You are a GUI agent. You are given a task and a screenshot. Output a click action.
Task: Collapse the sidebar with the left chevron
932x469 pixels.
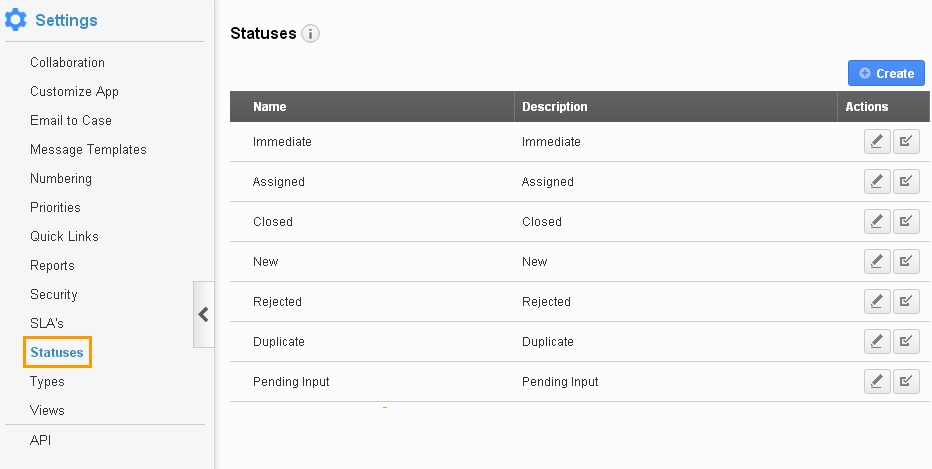coord(203,314)
